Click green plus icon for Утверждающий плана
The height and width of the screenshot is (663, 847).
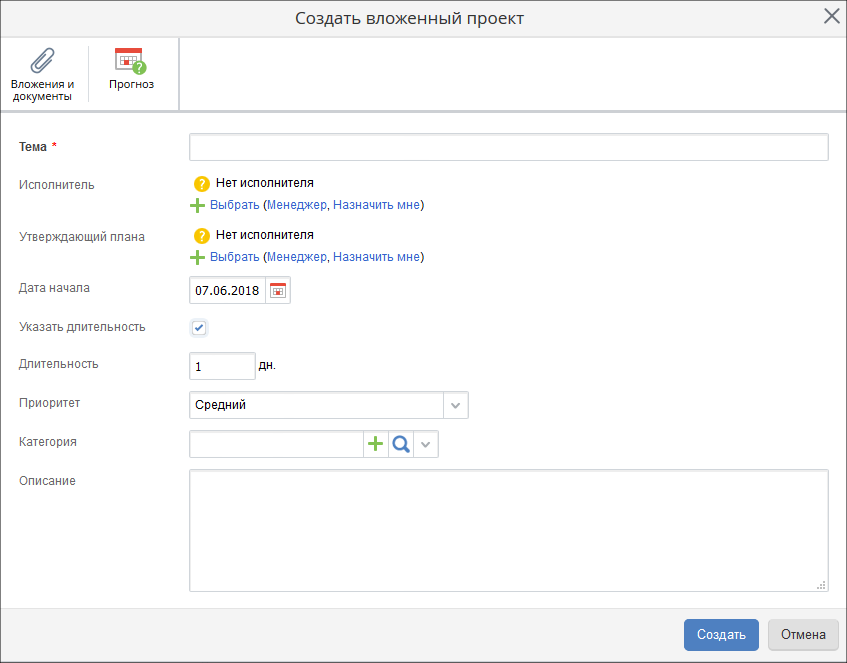[x=198, y=257]
